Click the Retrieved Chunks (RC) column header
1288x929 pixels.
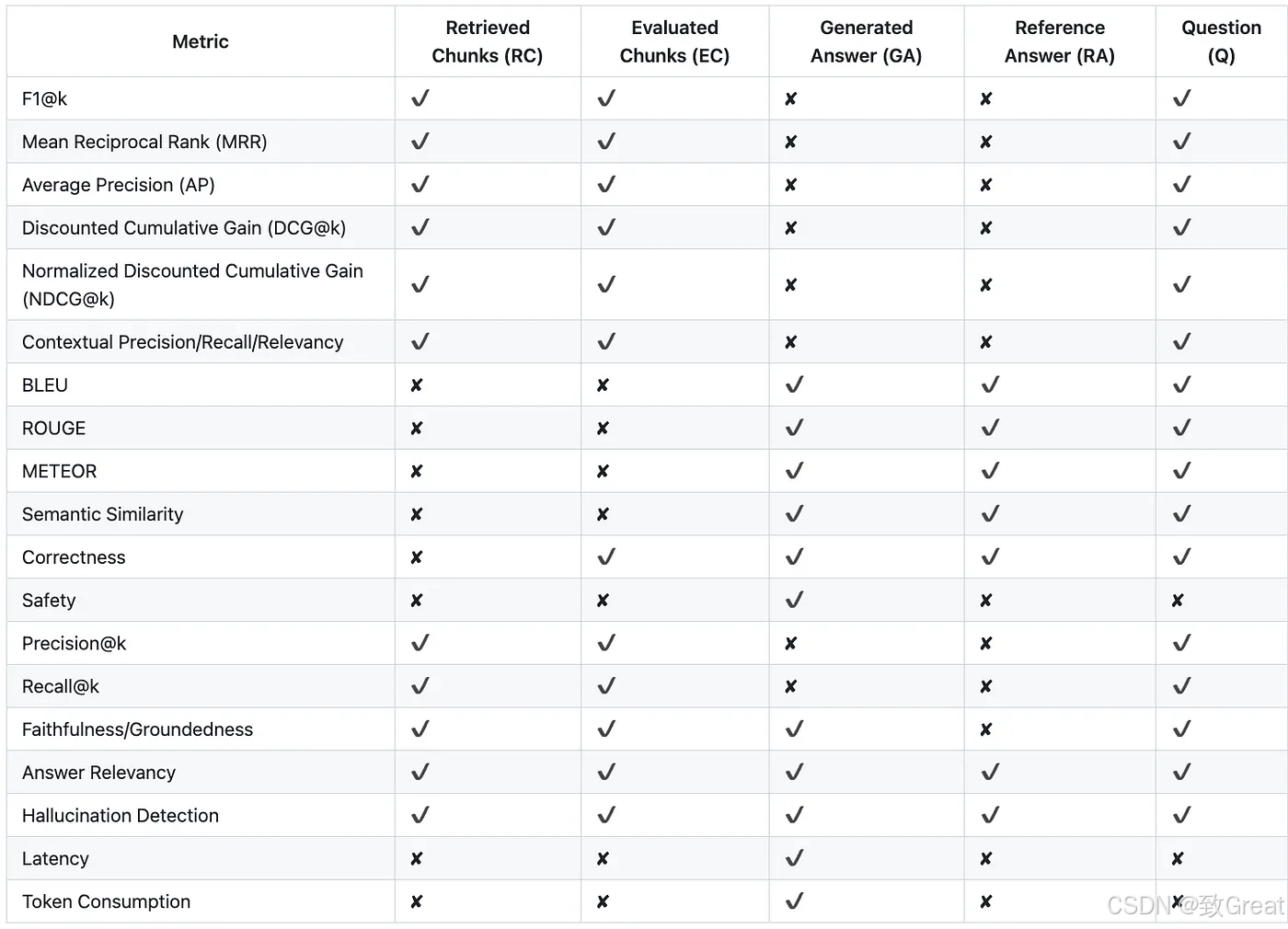pyautogui.click(x=488, y=41)
